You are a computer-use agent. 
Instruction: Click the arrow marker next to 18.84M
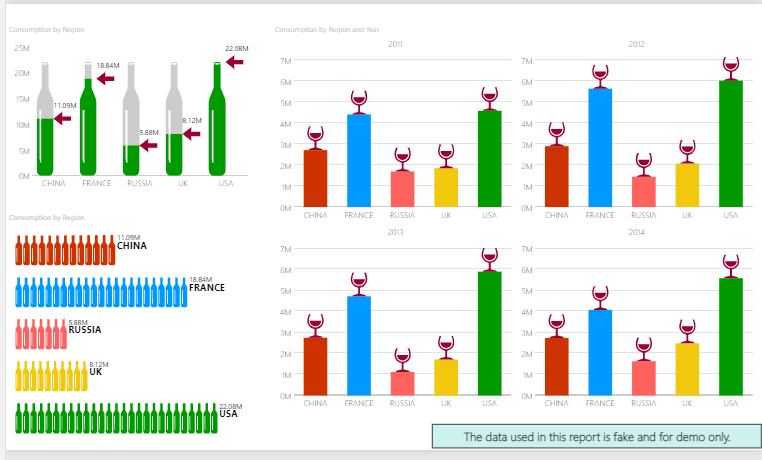pos(106,78)
